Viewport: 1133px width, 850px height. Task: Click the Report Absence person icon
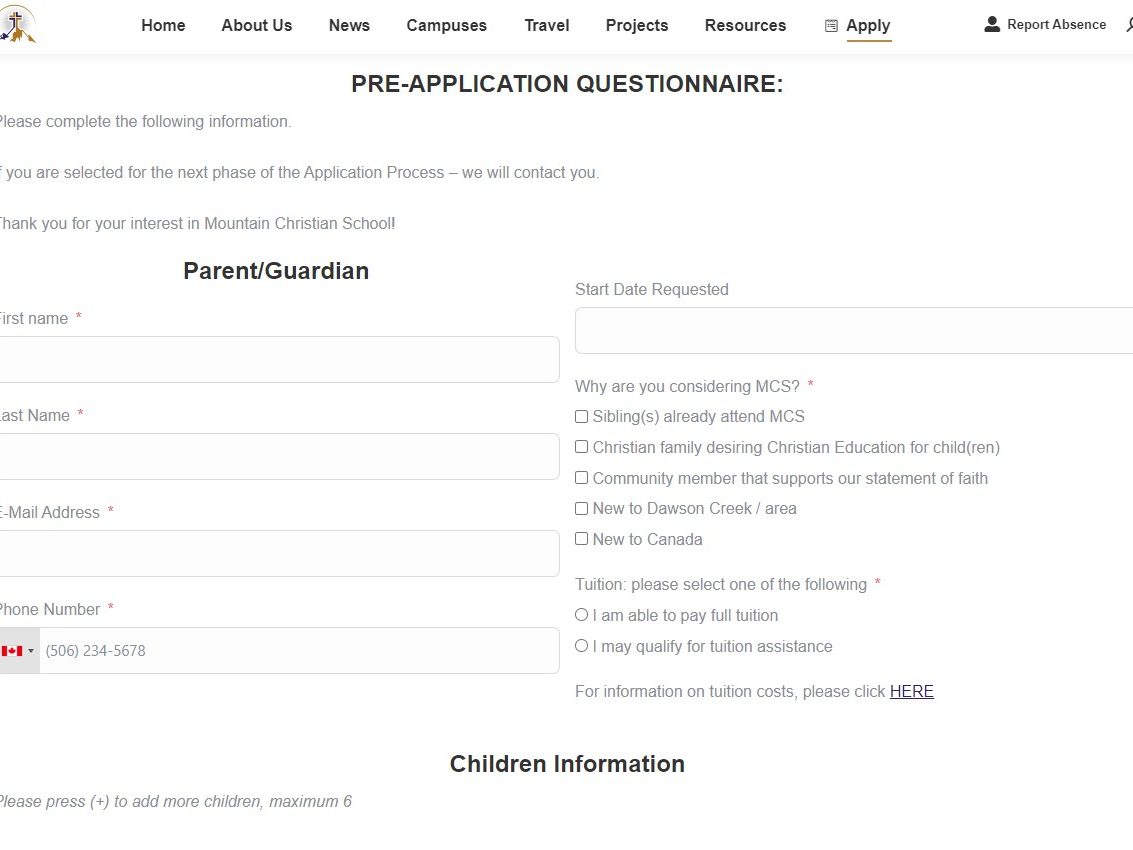[x=992, y=24]
